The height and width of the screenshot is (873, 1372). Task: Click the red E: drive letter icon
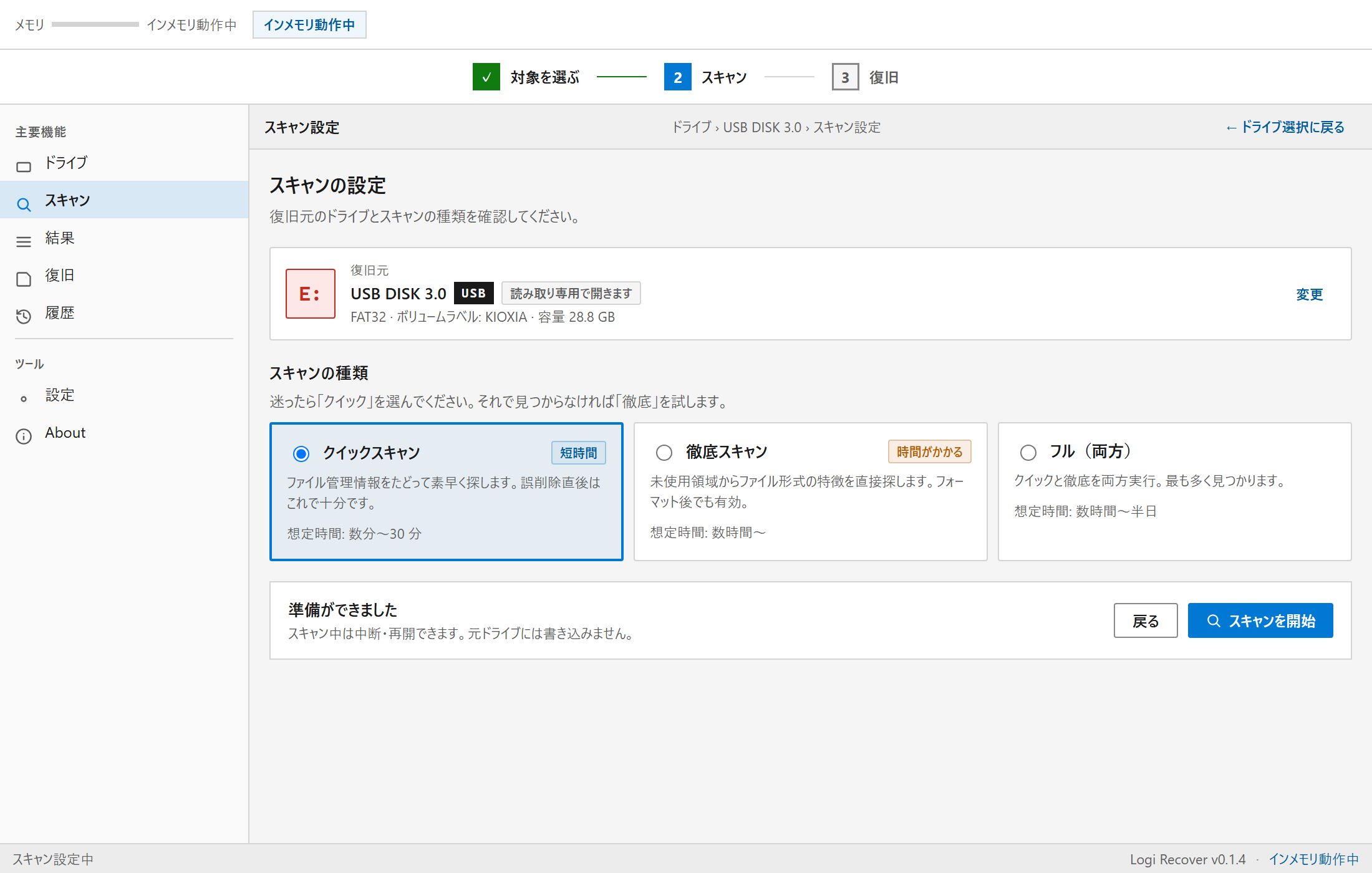coord(311,294)
